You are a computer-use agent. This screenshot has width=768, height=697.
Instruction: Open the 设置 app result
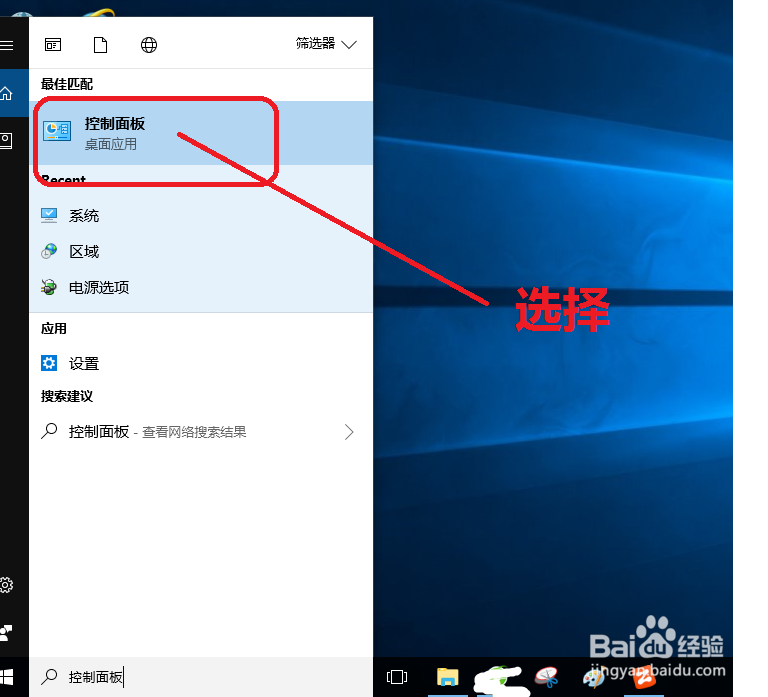pos(201,363)
